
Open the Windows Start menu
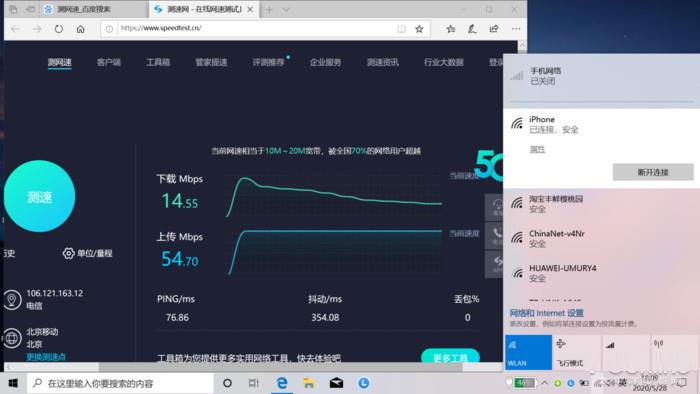pos(13,383)
